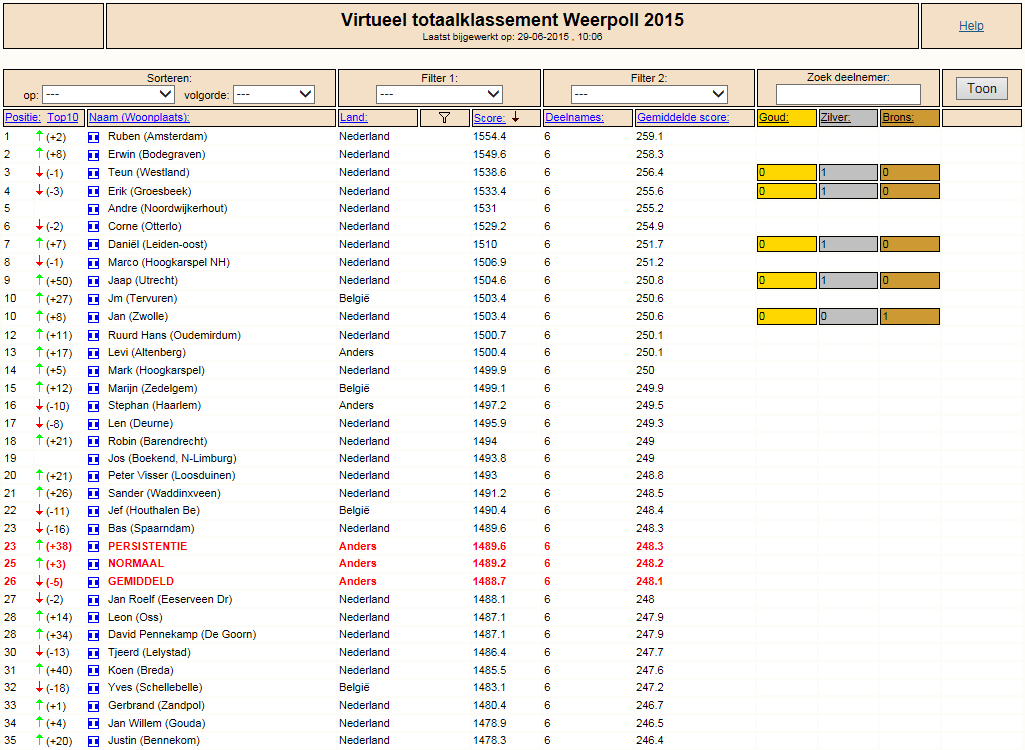Viewport: 1025px width, 750px height.
Task: Sort by Naam (Woonplaats) header link
Action: (x=139, y=118)
